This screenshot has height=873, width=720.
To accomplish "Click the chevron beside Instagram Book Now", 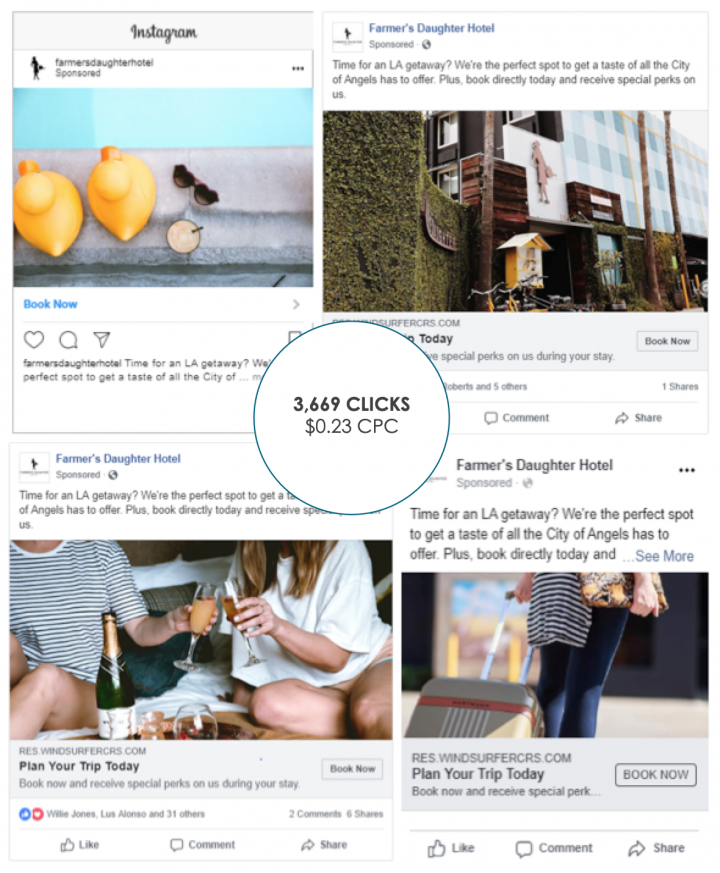I will (296, 304).
